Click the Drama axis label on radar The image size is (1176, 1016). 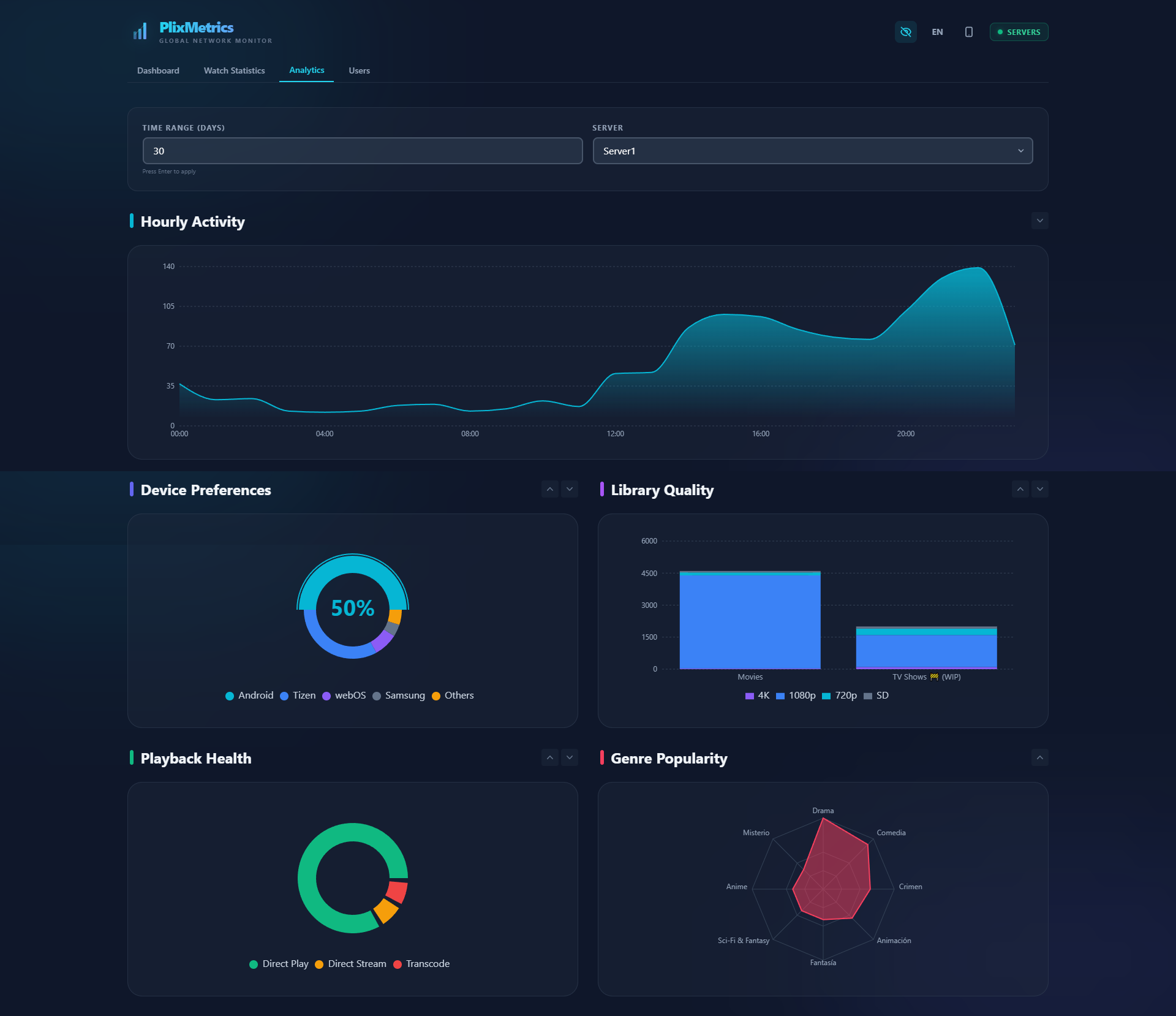click(x=823, y=811)
